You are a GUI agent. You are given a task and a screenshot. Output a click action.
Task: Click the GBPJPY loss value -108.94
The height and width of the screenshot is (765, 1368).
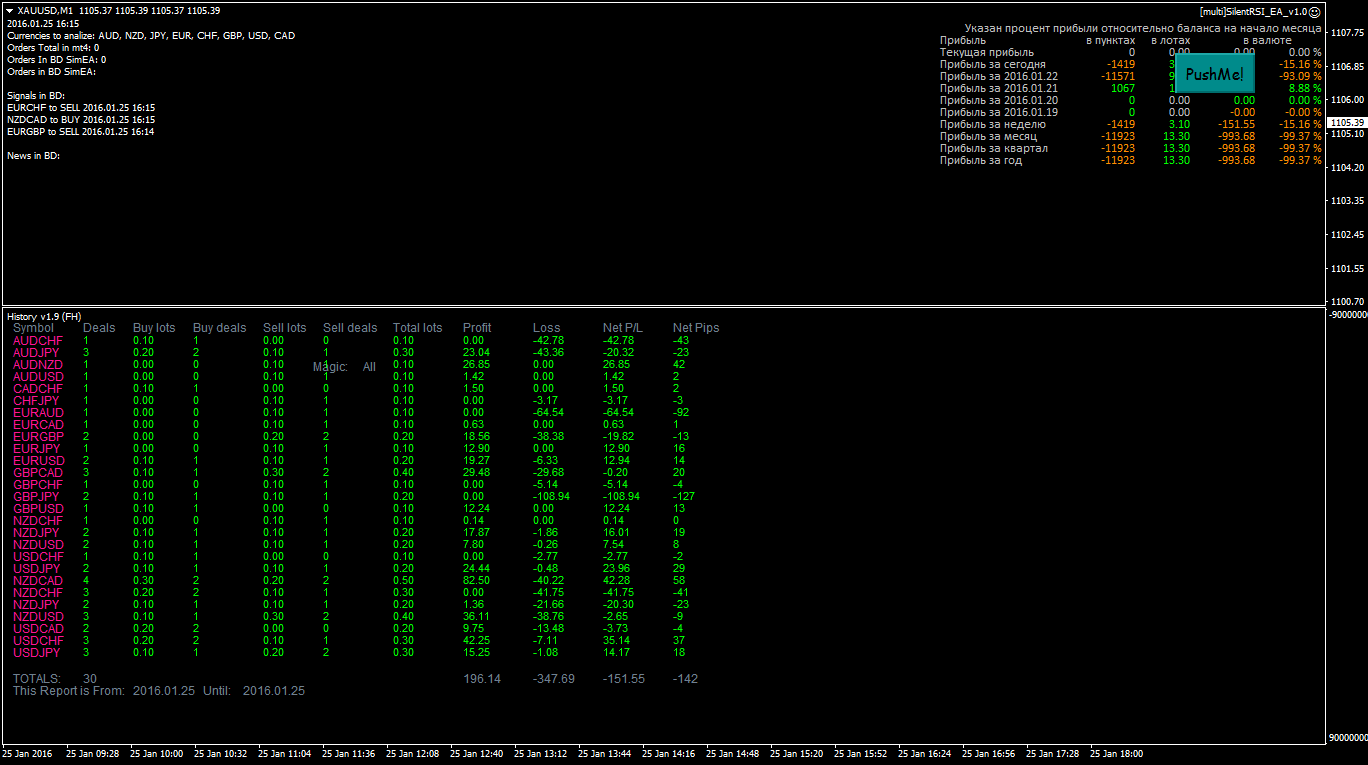[x=551, y=497]
